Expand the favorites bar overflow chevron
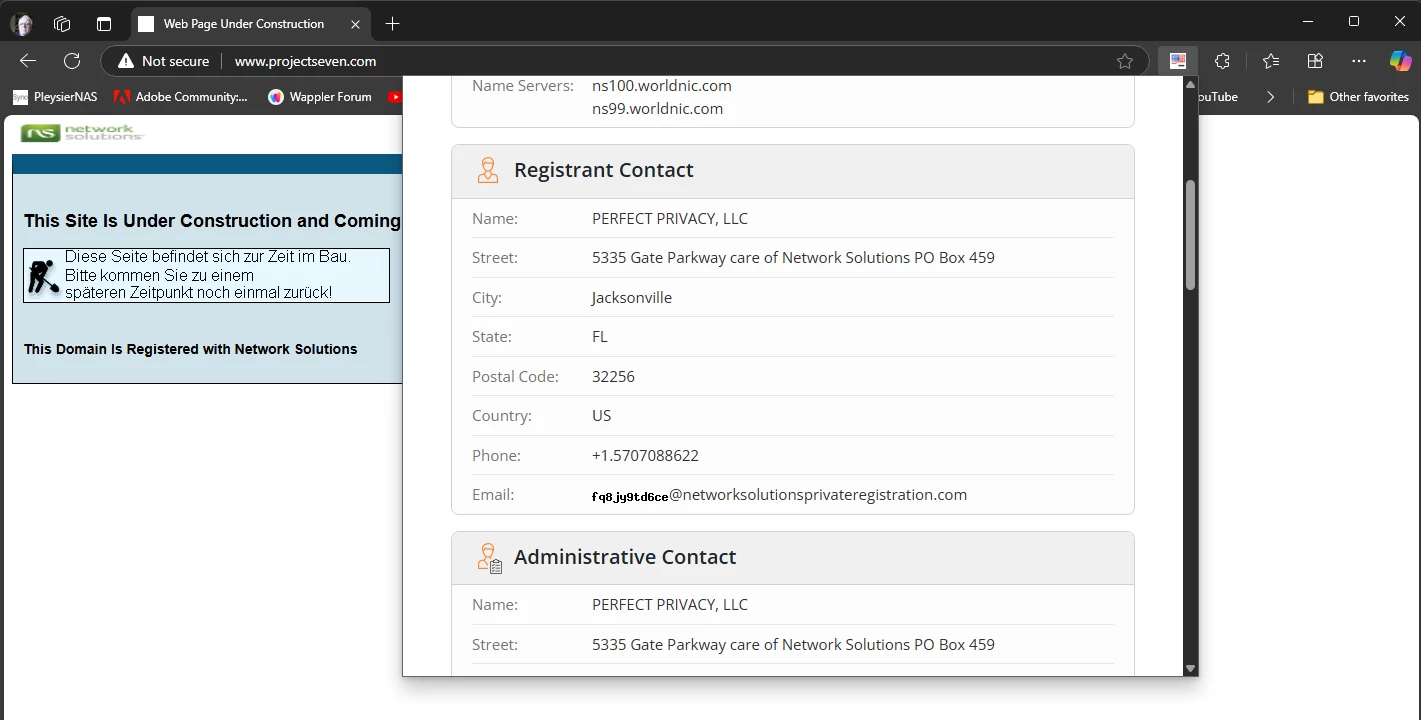 coord(1271,97)
